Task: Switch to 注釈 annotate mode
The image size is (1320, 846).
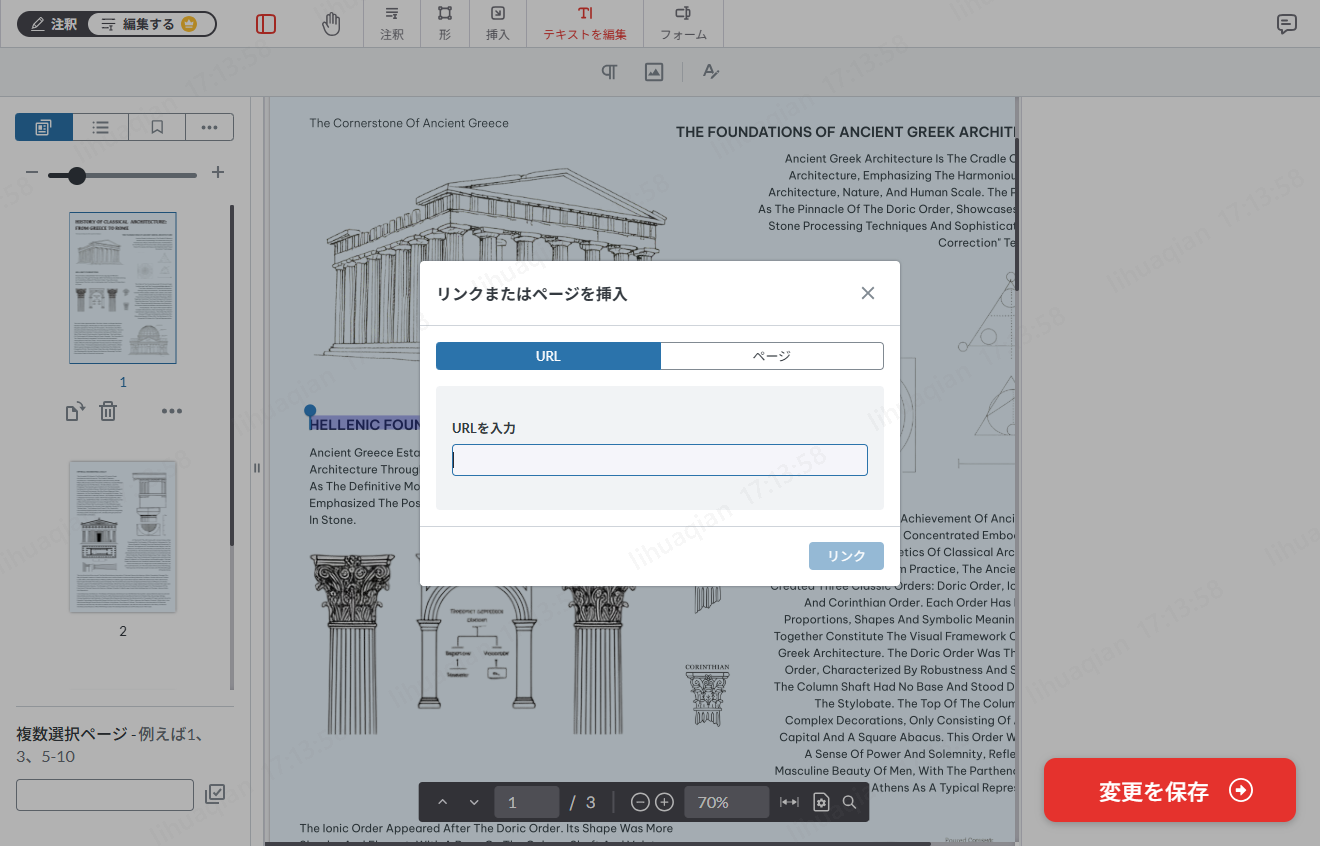Action: point(53,24)
